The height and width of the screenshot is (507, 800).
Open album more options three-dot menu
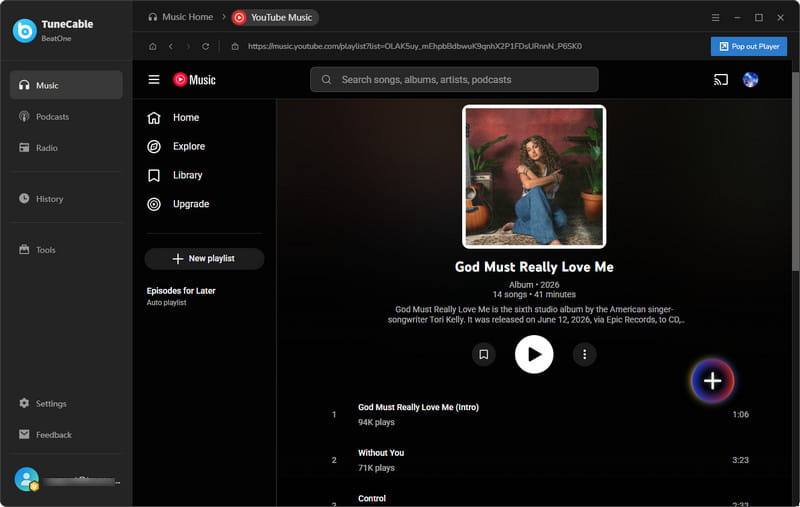point(585,354)
